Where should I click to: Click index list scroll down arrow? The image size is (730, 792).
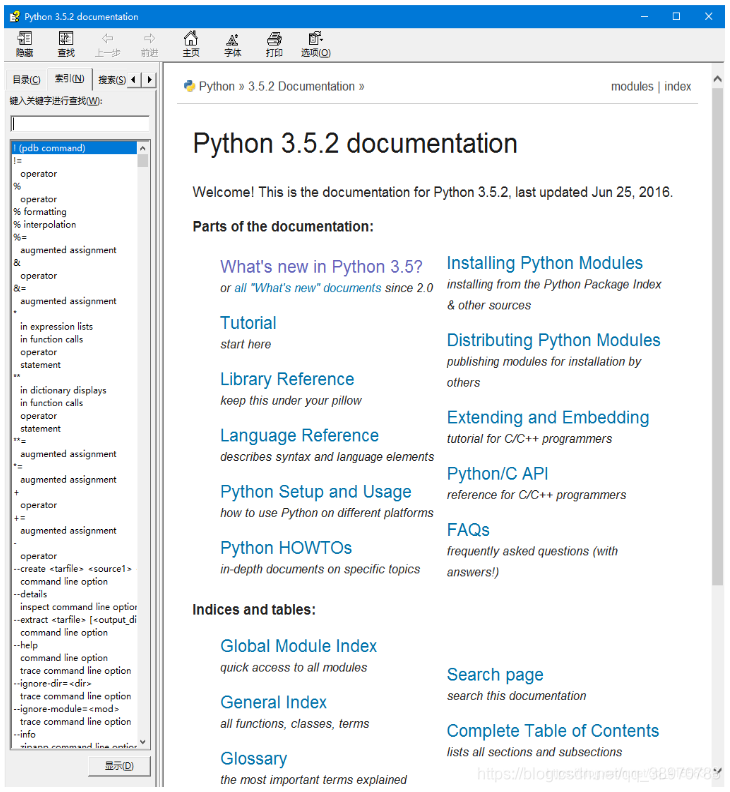tap(143, 741)
